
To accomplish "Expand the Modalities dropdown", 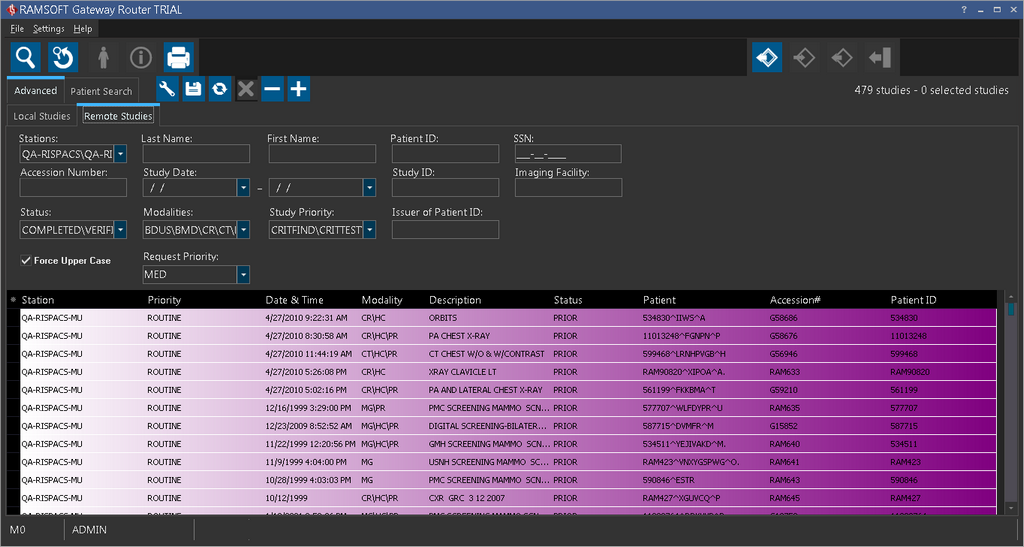I will coord(243,230).
